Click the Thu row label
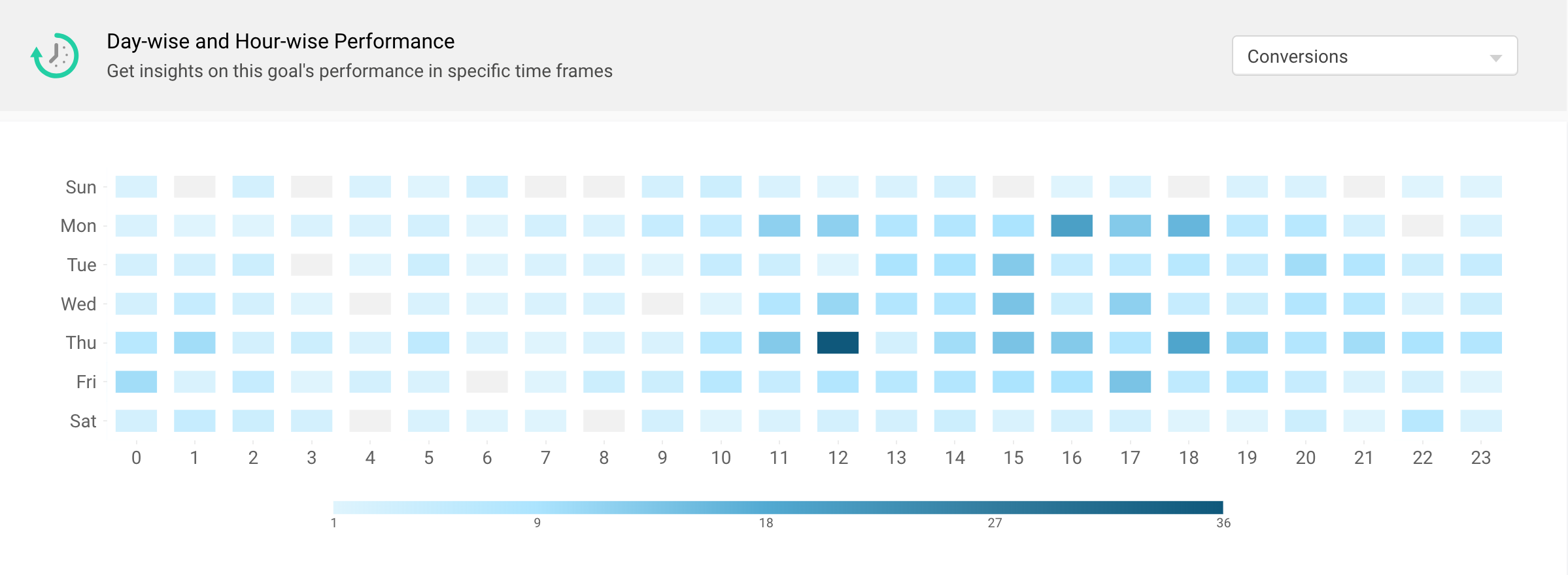This screenshot has width=1568, height=575. (x=79, y=342)
